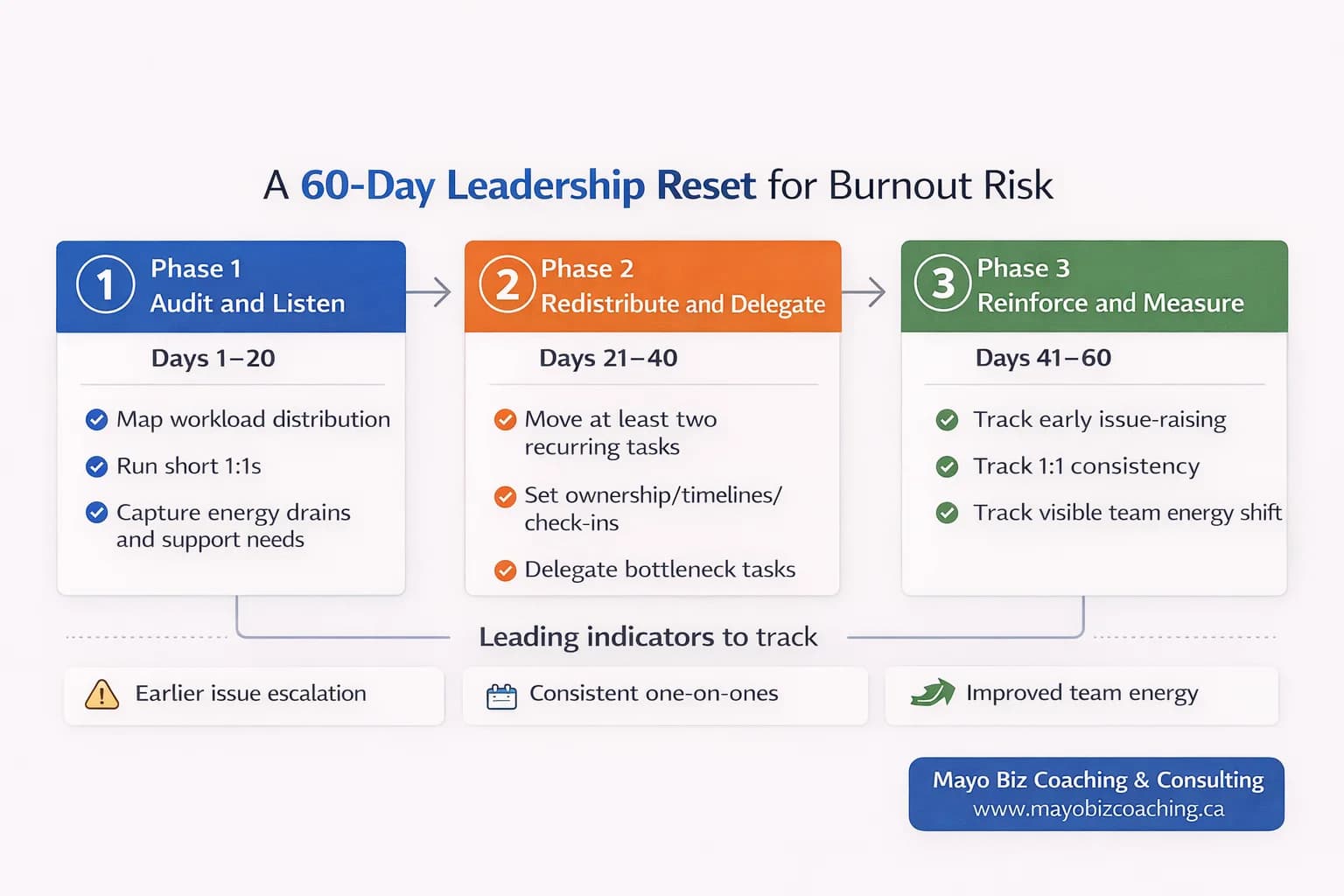Toggle the checkmark beside Delegate bottleneck tasks
Screen dimensions: 1344x896
tap(505, 570)
